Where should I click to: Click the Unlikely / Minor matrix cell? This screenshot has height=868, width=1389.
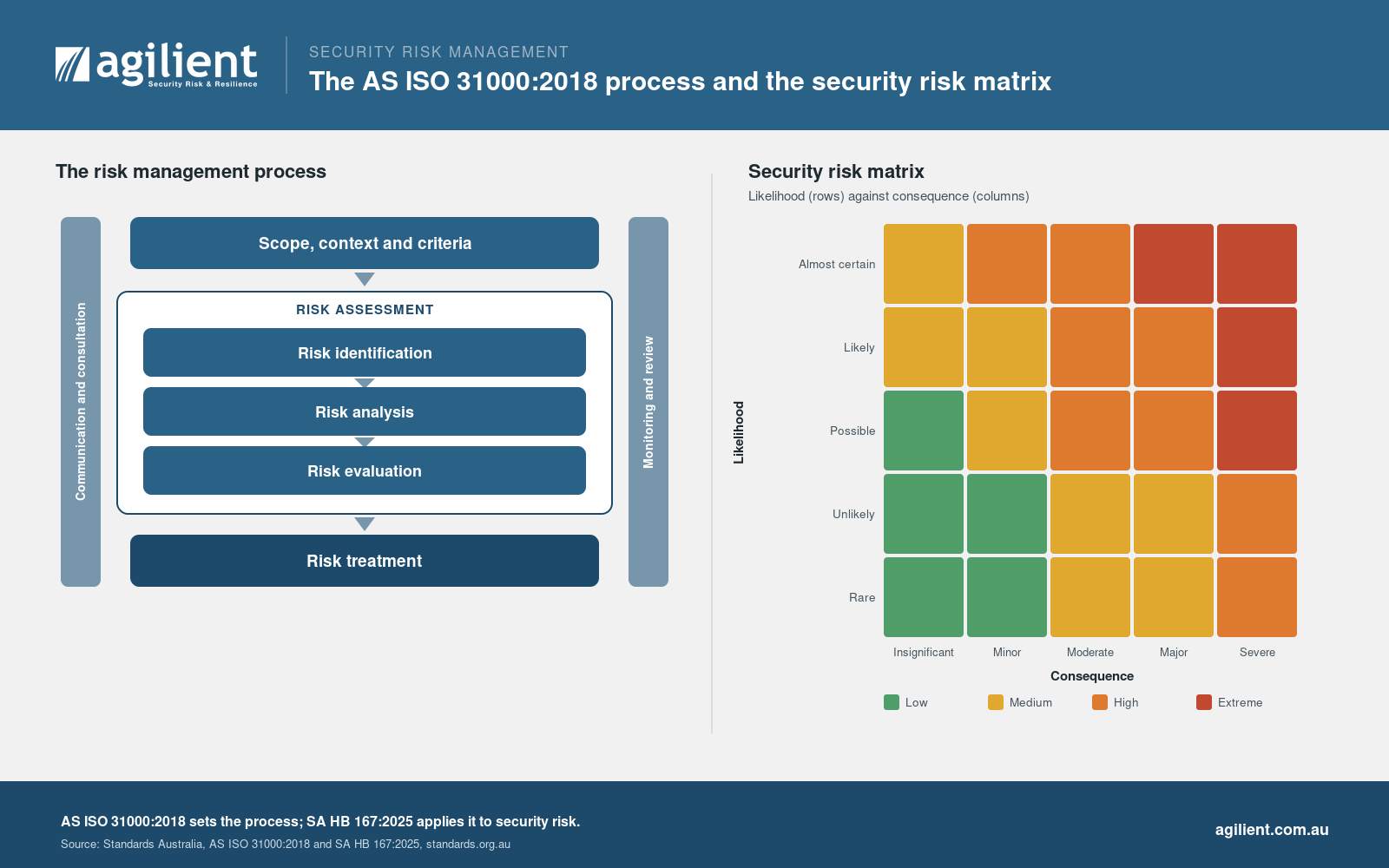coord(1007,514)
